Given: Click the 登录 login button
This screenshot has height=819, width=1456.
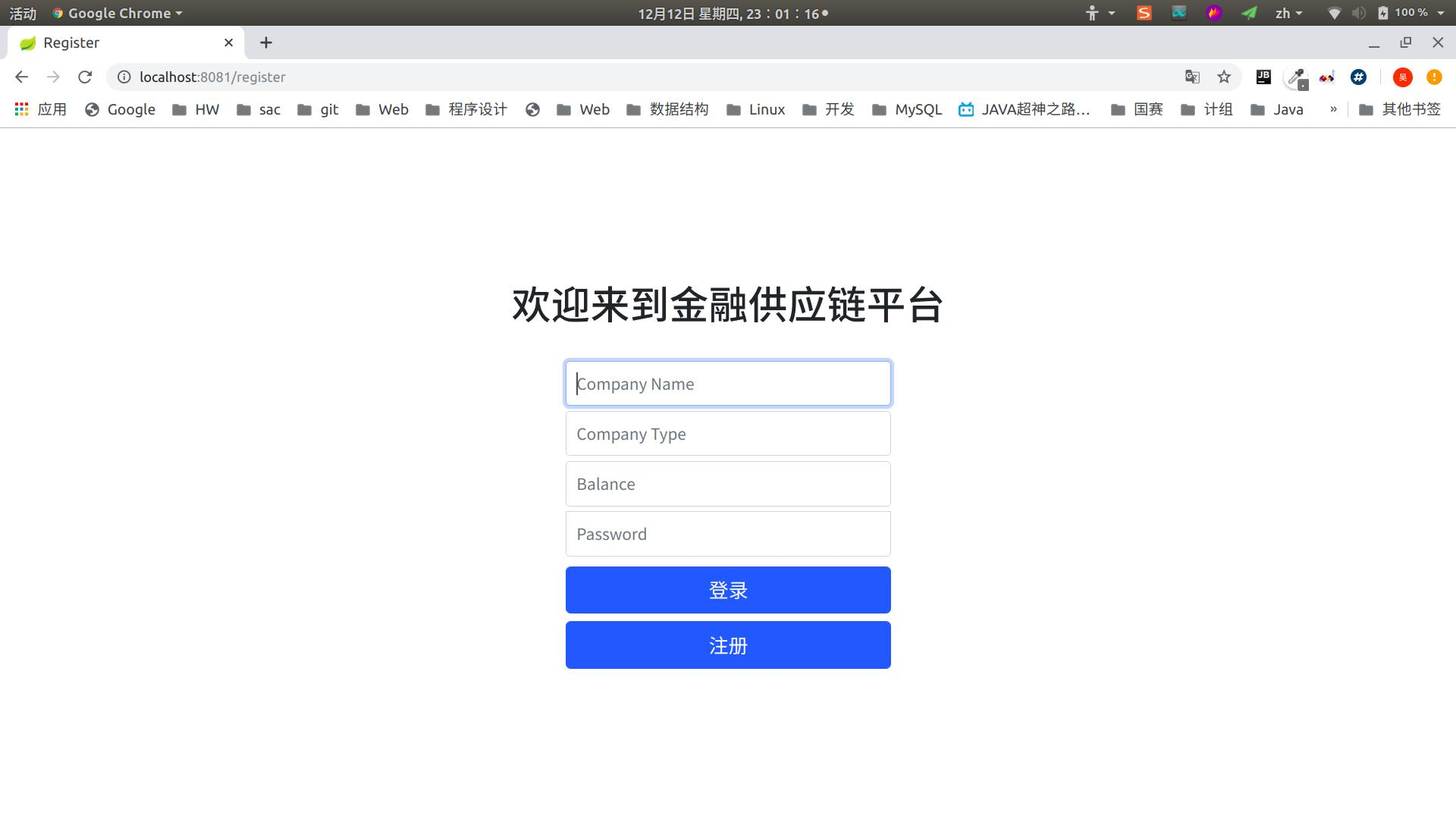Looking at the screenshot, I should 728,590.
